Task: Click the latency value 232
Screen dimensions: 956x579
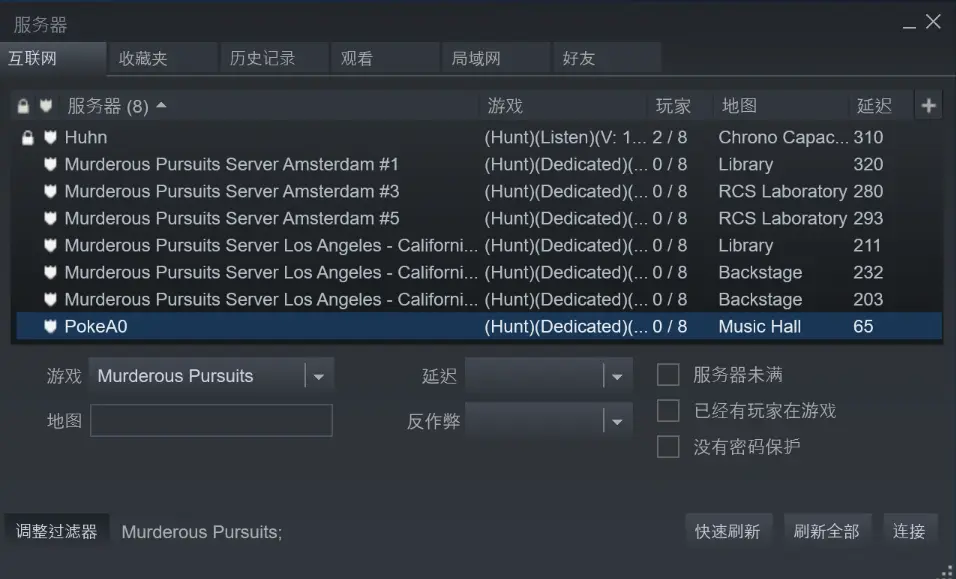Action: [868, 272]
